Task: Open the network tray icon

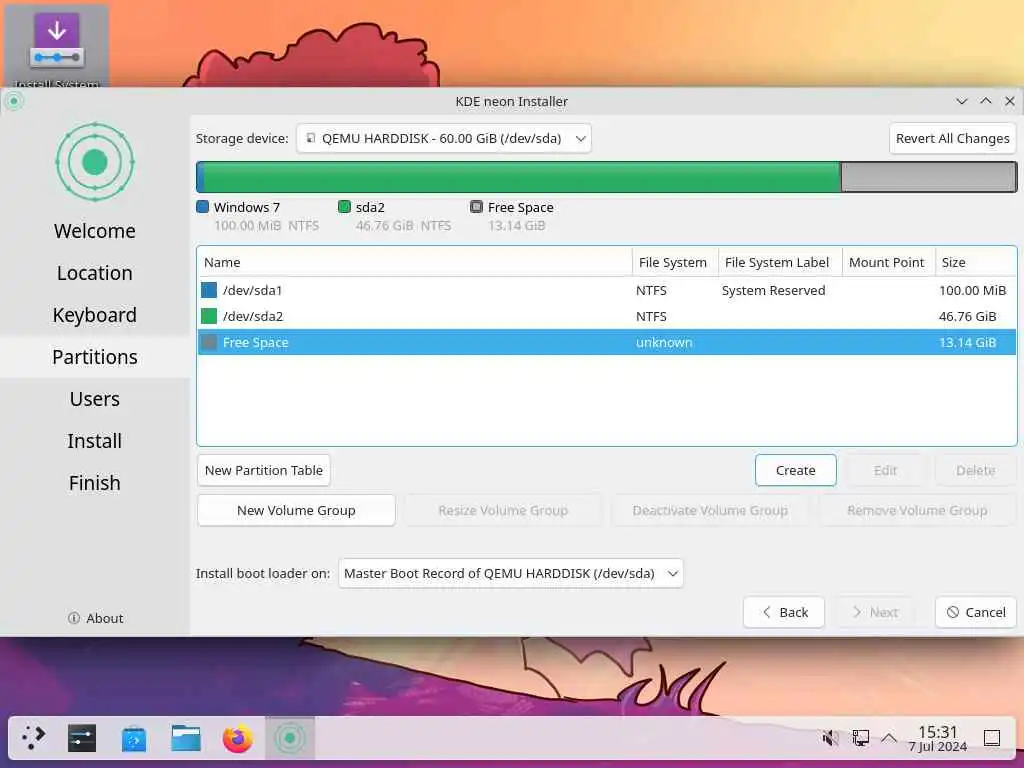Action: [861, 738]
